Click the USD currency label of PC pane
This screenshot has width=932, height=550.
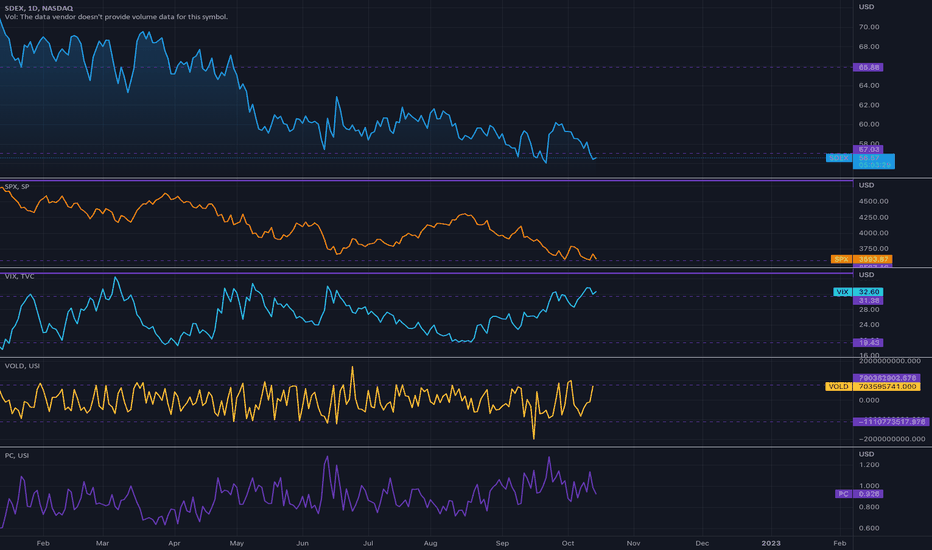pyautogui.click(x=866, y=454)
